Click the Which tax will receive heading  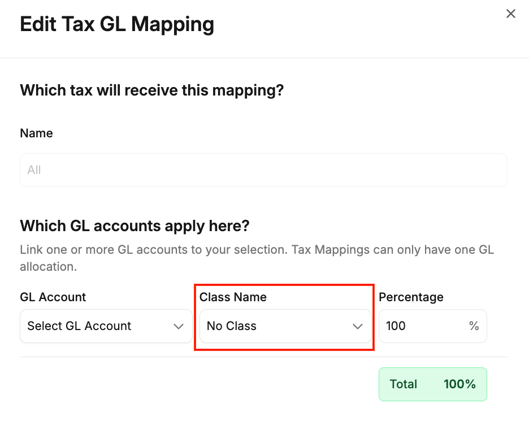pyautogui.click(x=152, y=90)
